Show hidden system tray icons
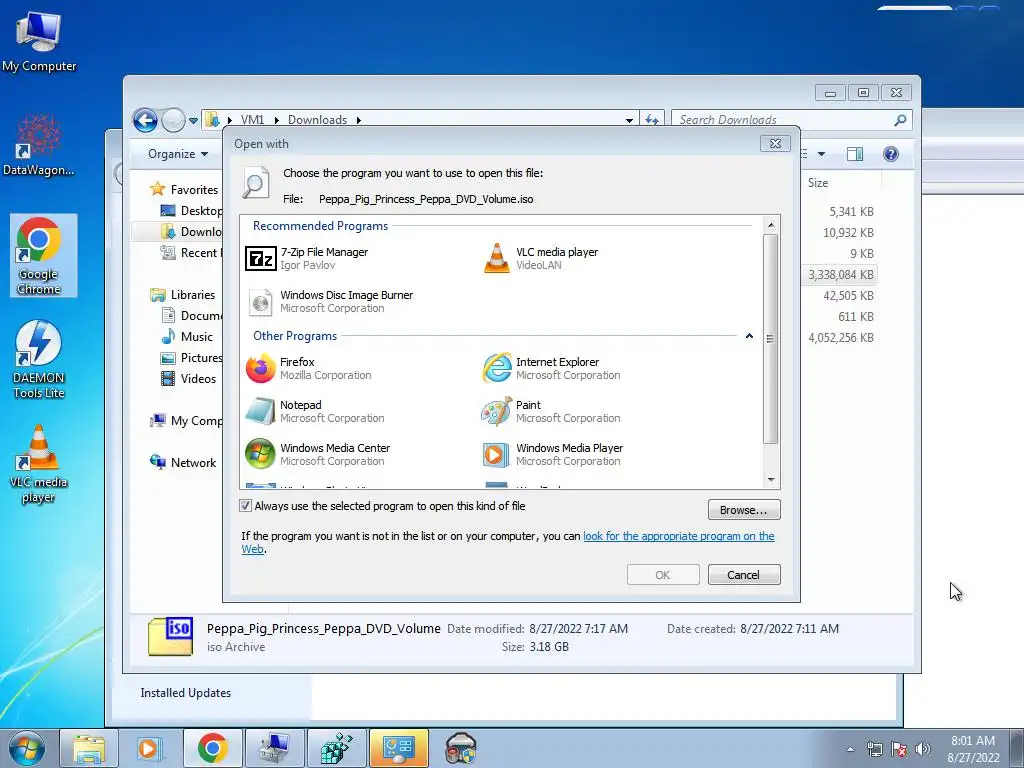Viewport: 1024px width, 768px height. (850, 749)
